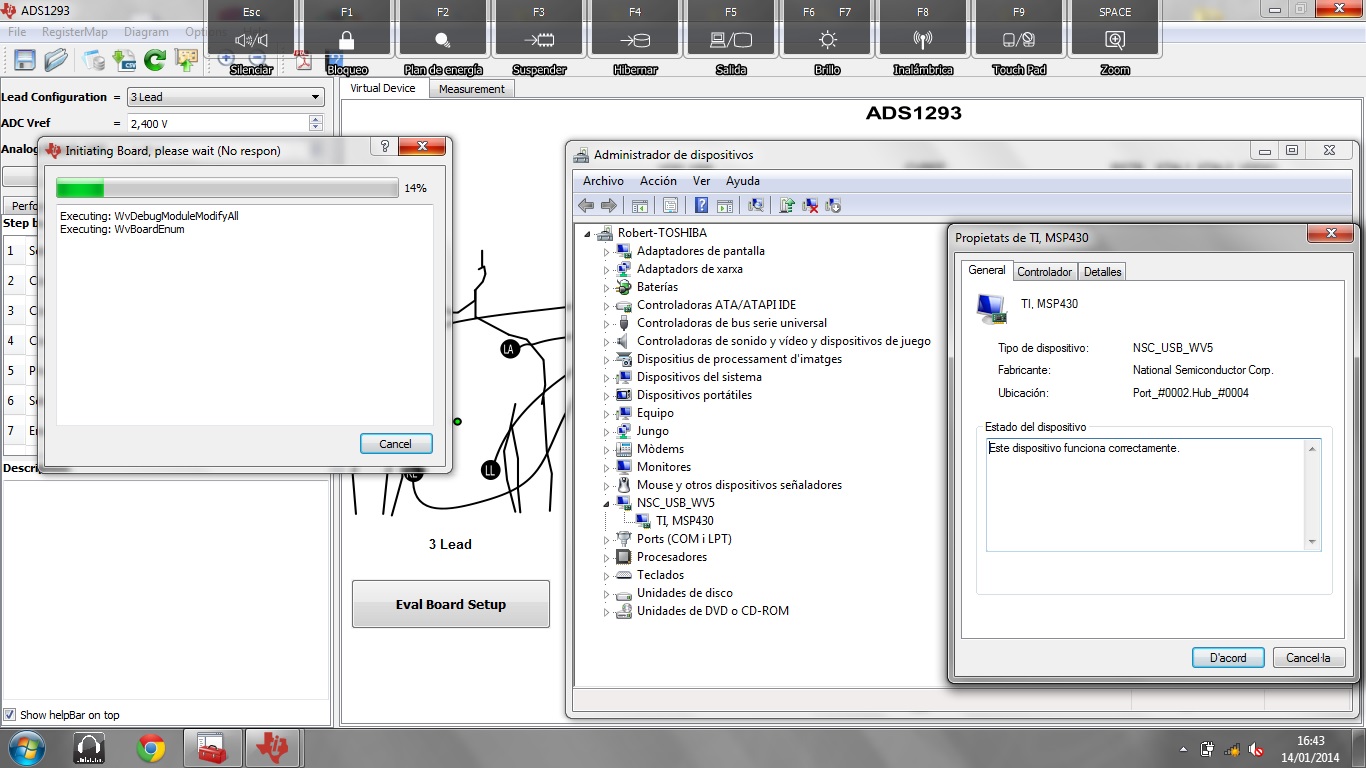1366x768 pixels.
Task: Collapse the NSC_USB_WV5 tree node
Action: coord(606,503)
